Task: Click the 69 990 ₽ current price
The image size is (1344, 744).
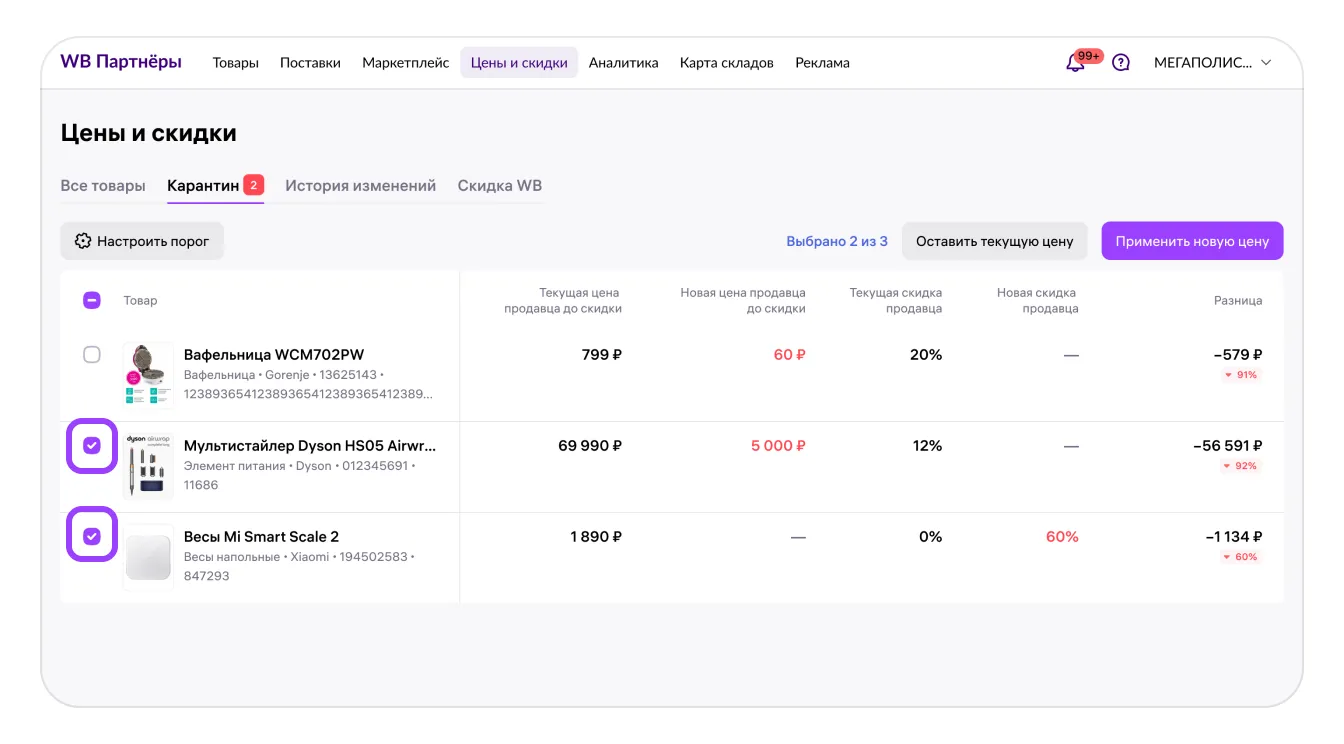Action: (x=590, y=446)
